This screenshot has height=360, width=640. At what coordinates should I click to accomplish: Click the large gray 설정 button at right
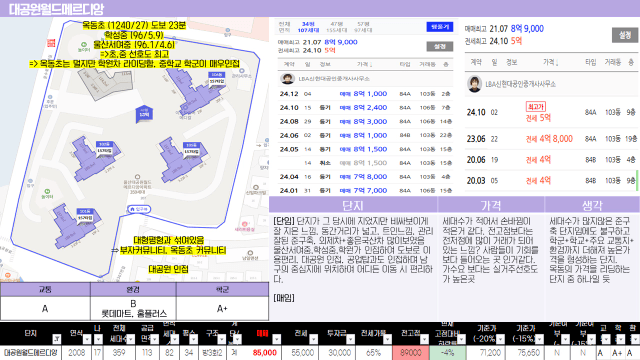click(x=625, y=35)
